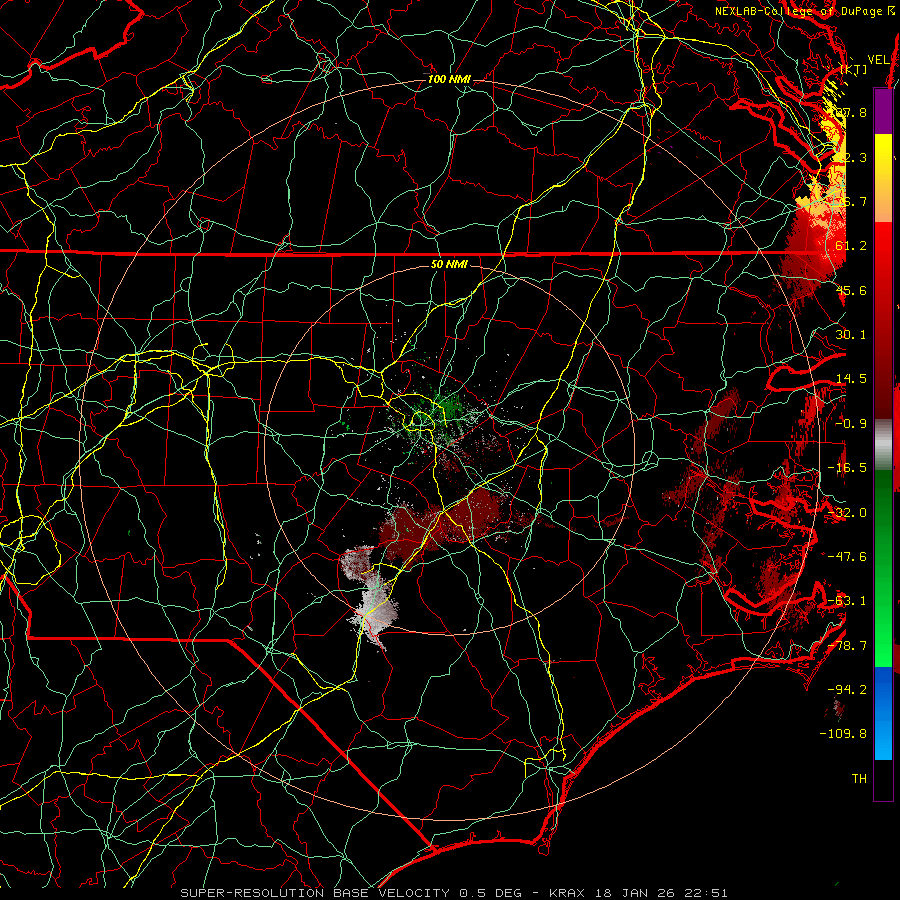900x900 pixels.
Task: Click the TH label below the scale
Action: click(x=859, y=778)
